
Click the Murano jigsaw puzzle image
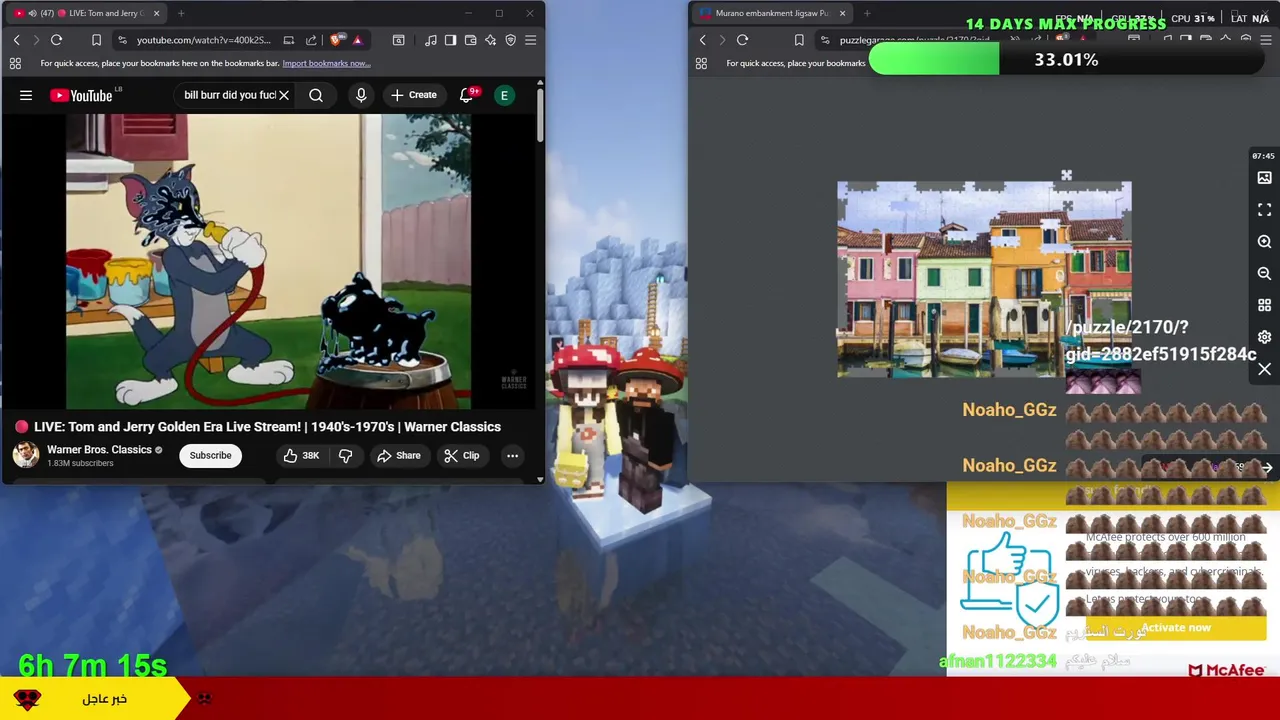(x=984, y=279)
